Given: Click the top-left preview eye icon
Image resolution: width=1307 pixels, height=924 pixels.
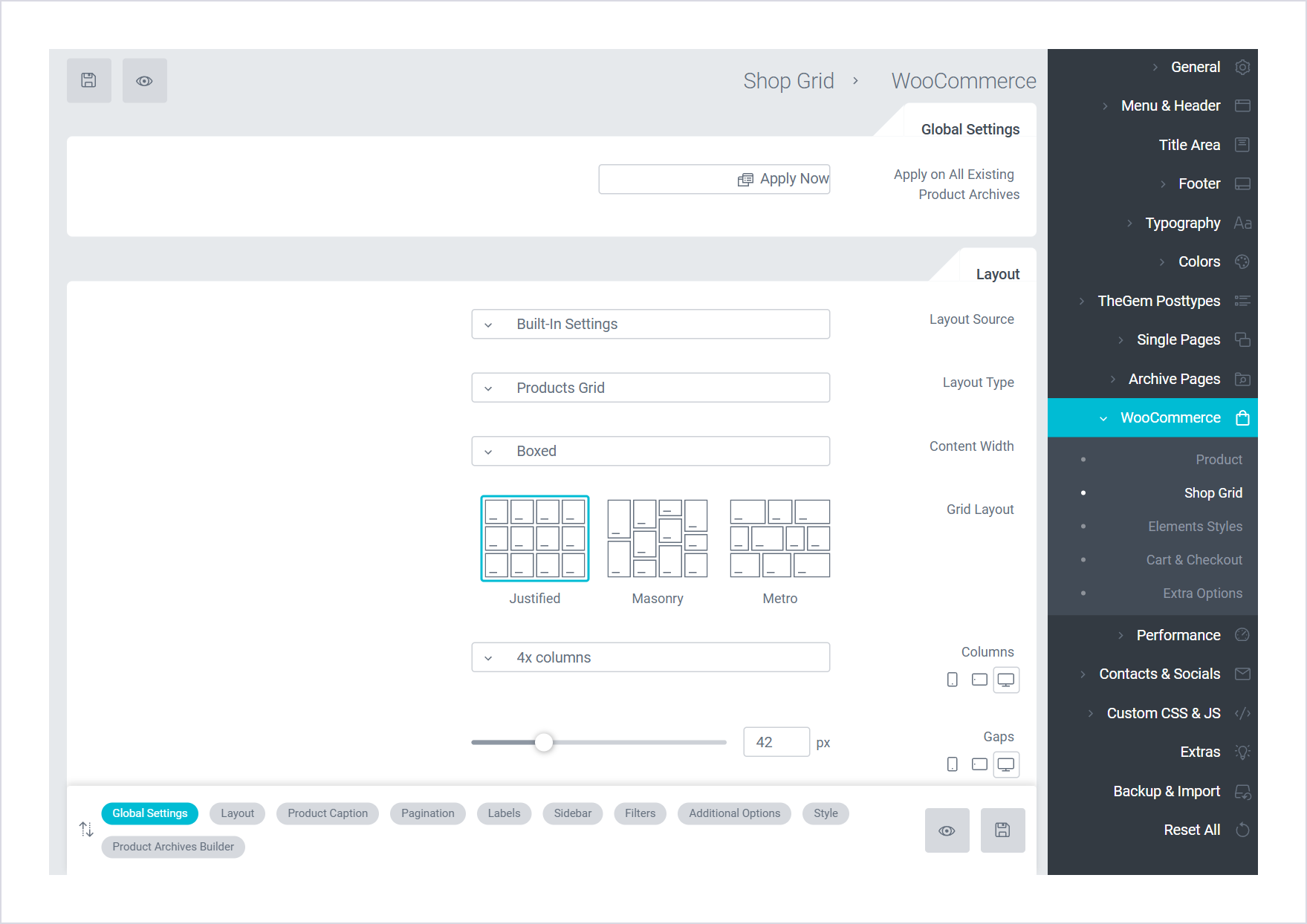Looking at the screenshot, I should coord(145,80).
